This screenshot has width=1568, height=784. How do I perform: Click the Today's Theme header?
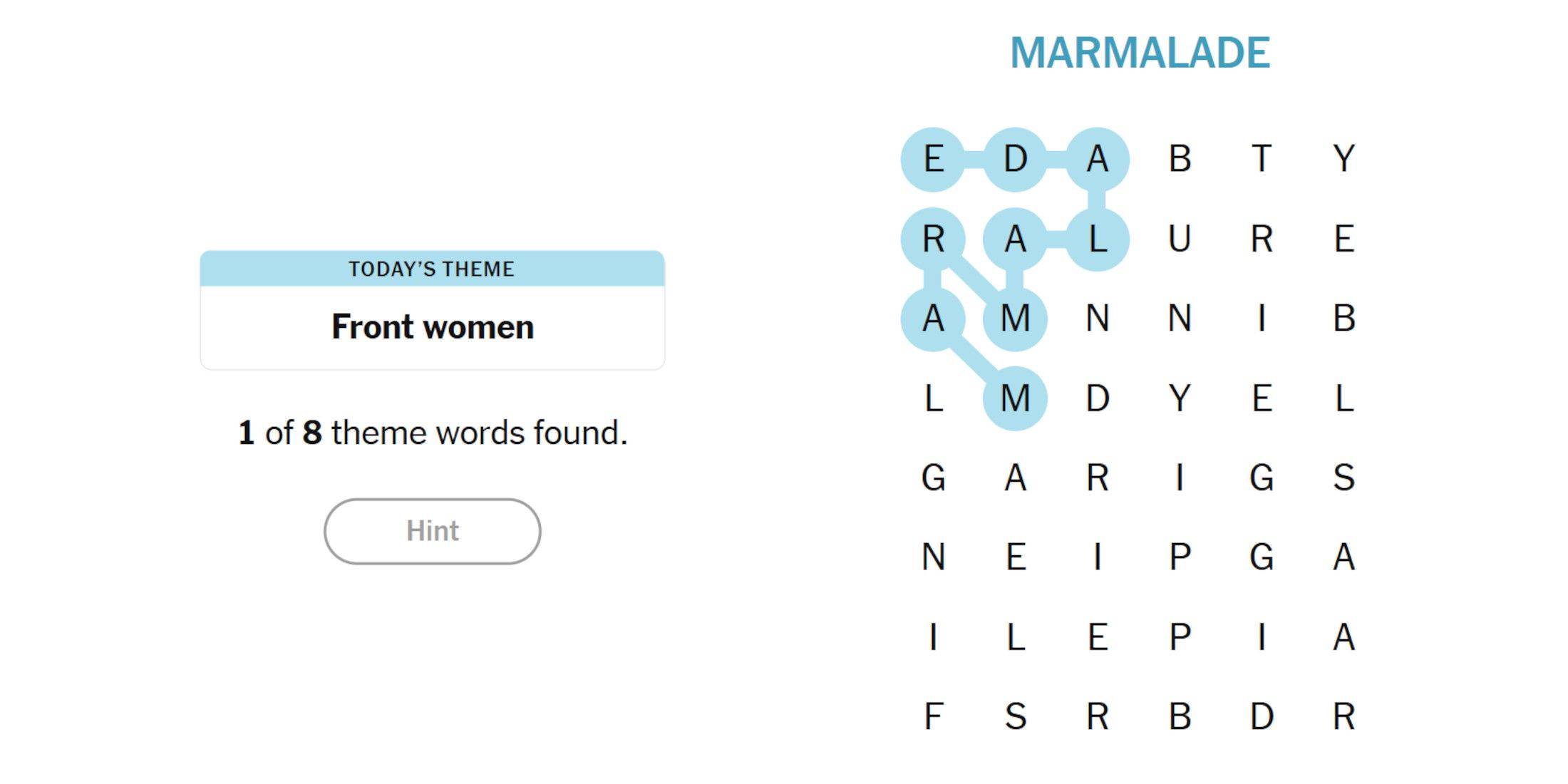pyautogui.click(x=432, y=269)
